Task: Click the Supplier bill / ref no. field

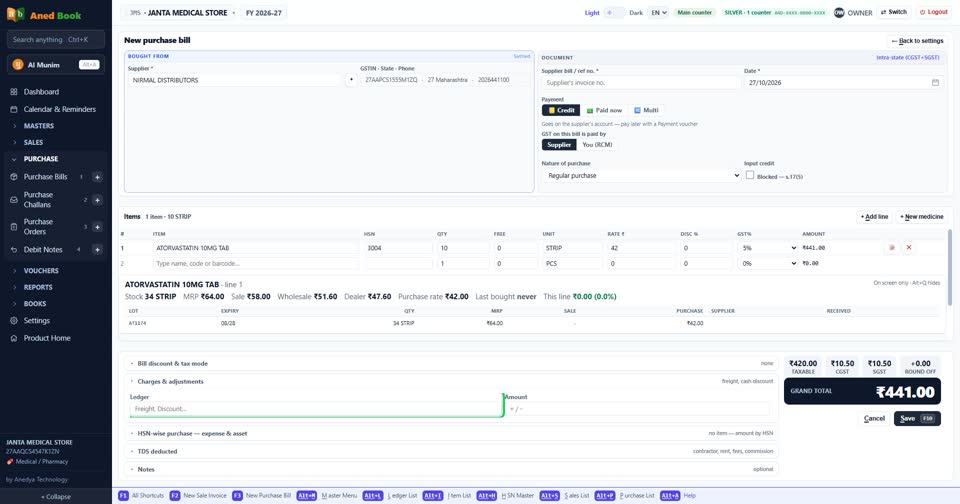Action: click(x=640, y=83)
